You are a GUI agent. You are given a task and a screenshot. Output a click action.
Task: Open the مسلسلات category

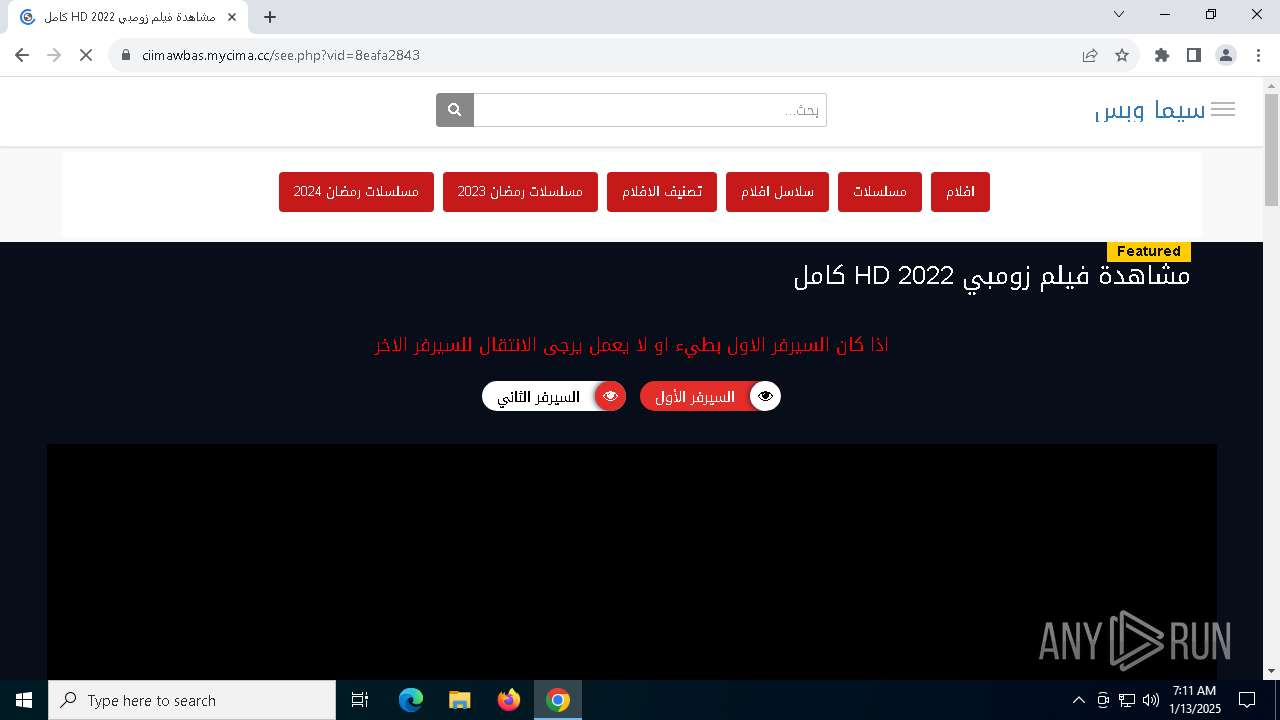coord(880,192)
